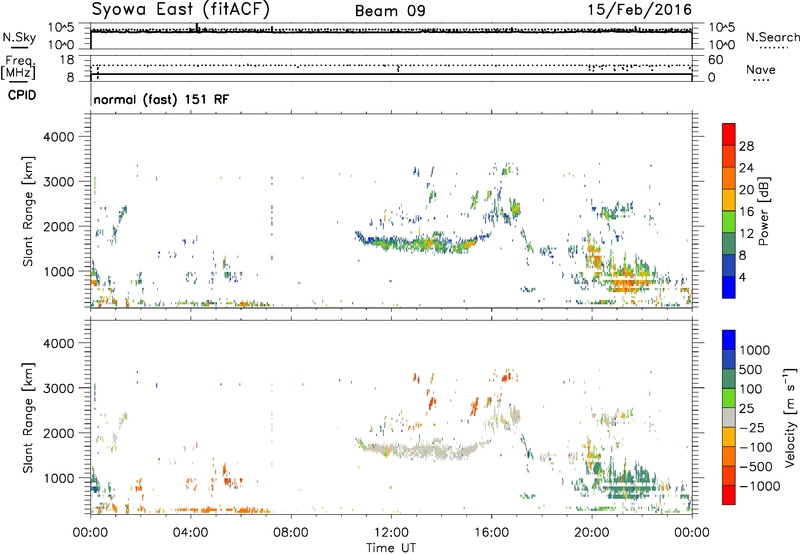
Task: Click the "08:00" time axis label
Action: [x=291, y=533]
